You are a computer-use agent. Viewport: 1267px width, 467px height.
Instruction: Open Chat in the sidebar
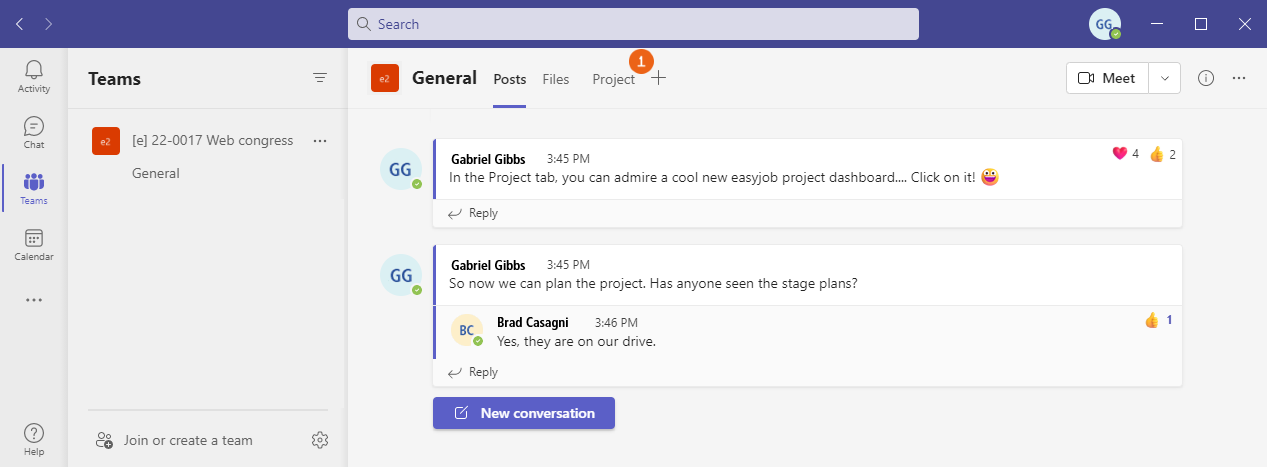pos(34,132)
